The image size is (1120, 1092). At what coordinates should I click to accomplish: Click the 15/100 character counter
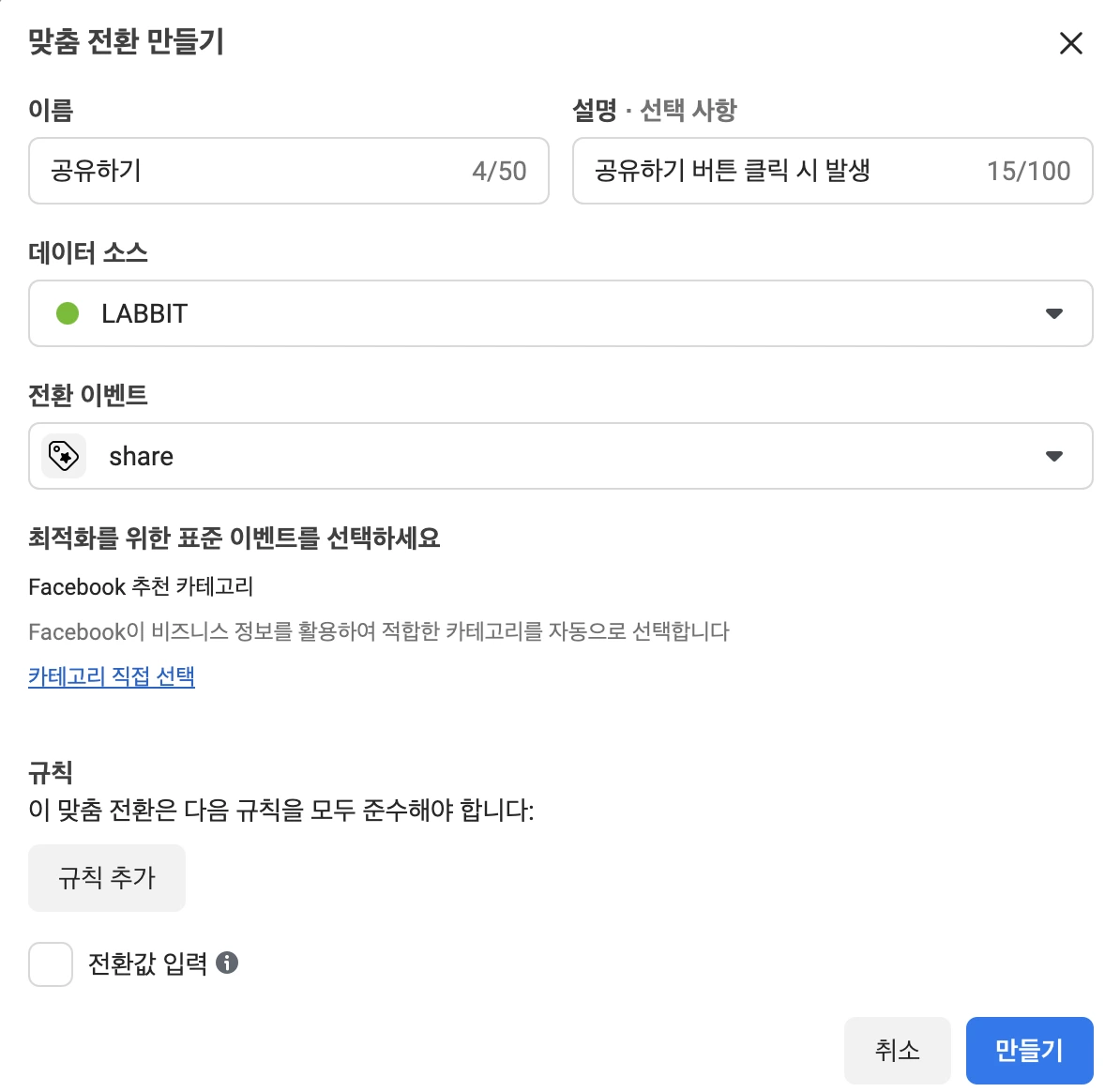1029,172
